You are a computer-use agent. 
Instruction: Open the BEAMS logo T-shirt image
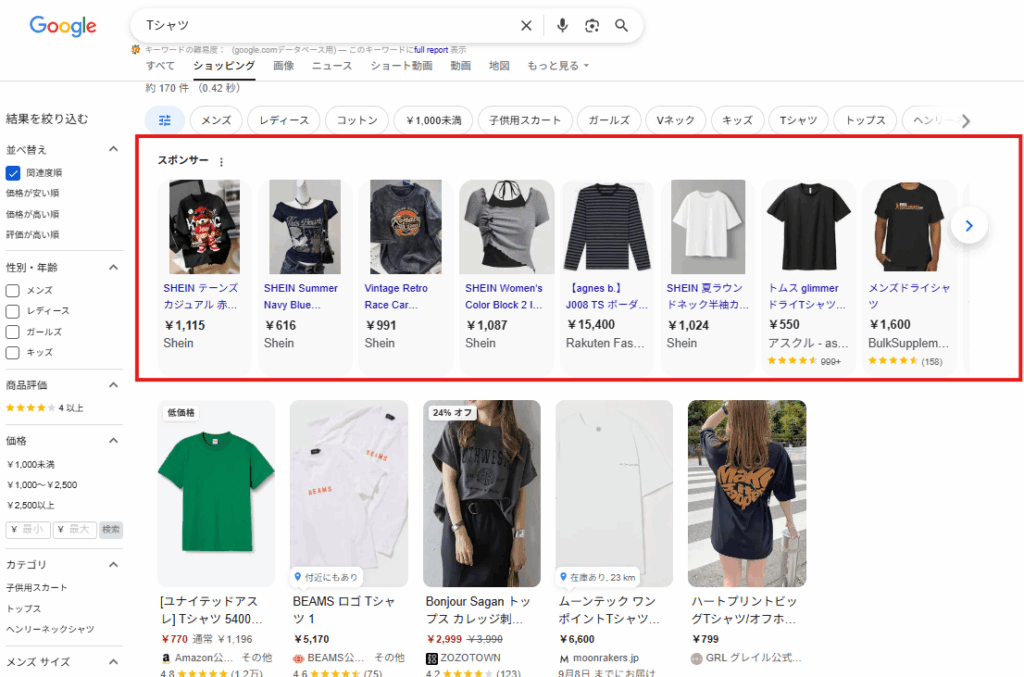point(349,494)
